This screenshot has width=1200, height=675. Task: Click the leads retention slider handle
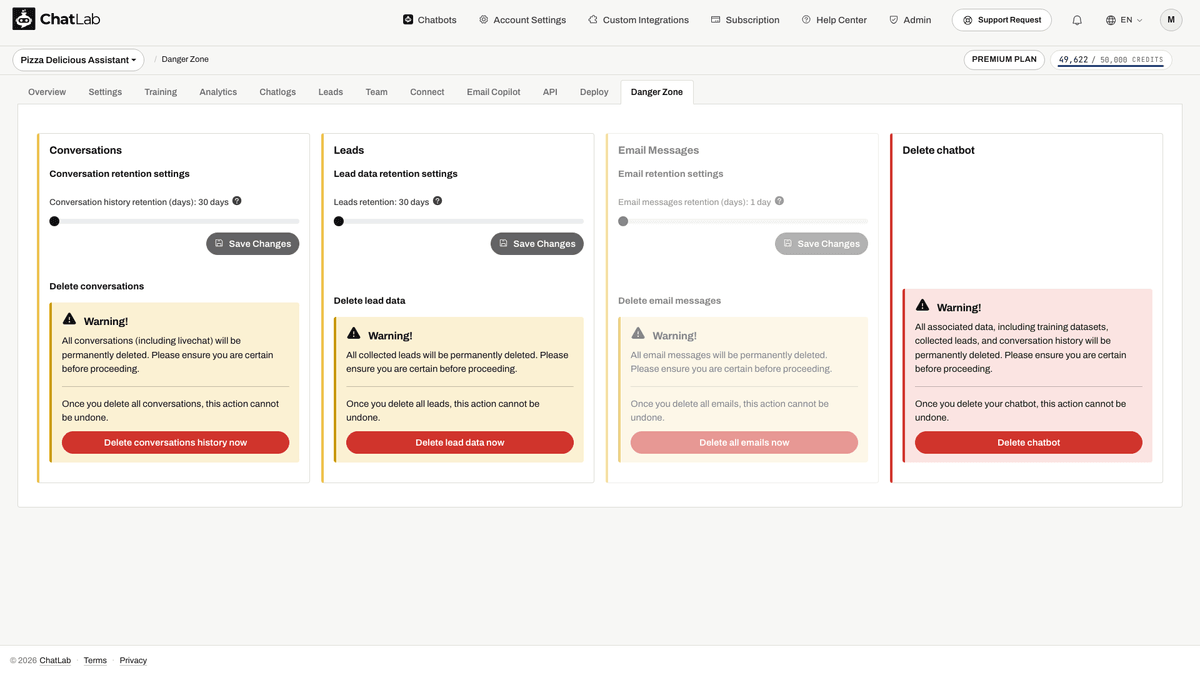[x=339, y=221]
